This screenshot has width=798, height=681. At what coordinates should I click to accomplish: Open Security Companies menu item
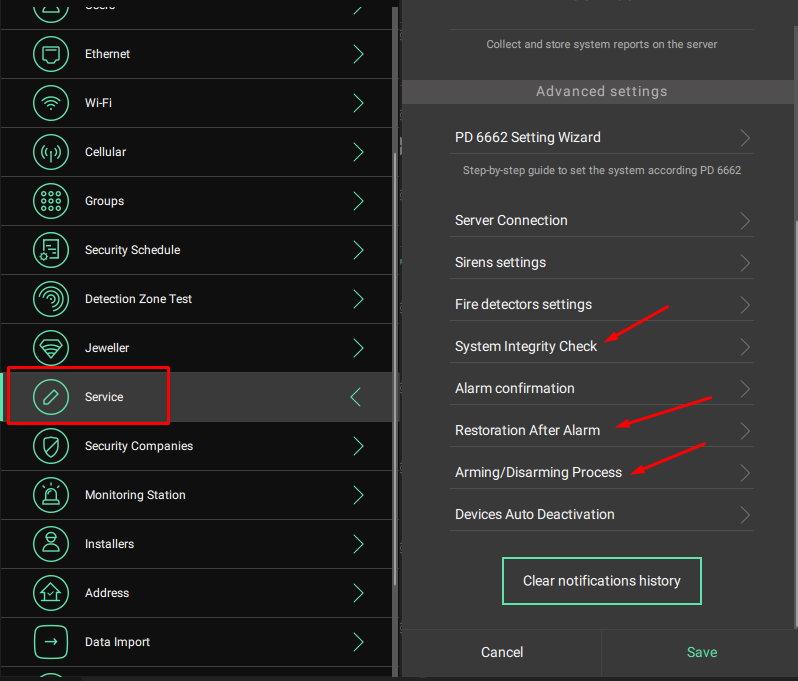point(196,446)
